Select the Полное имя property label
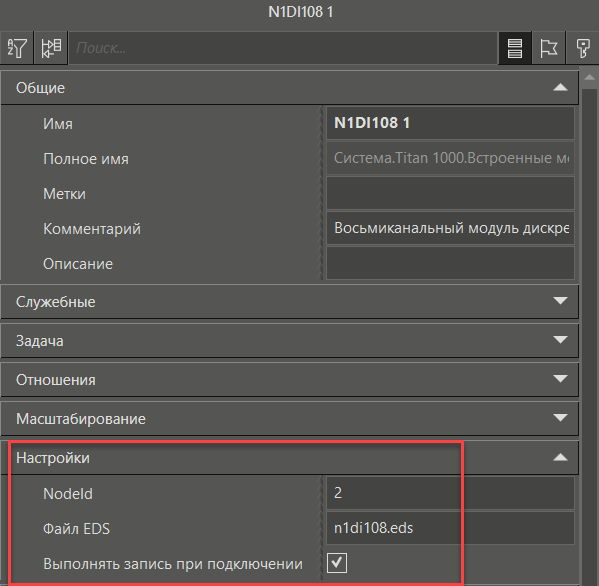Screen dimensions: 599x586 (86, 159)
